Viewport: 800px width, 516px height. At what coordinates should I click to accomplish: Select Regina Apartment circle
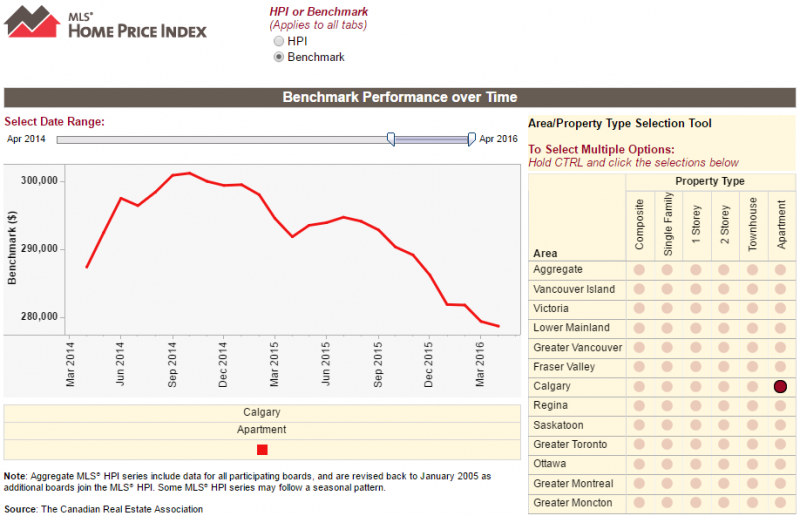(x=780, y=406)
